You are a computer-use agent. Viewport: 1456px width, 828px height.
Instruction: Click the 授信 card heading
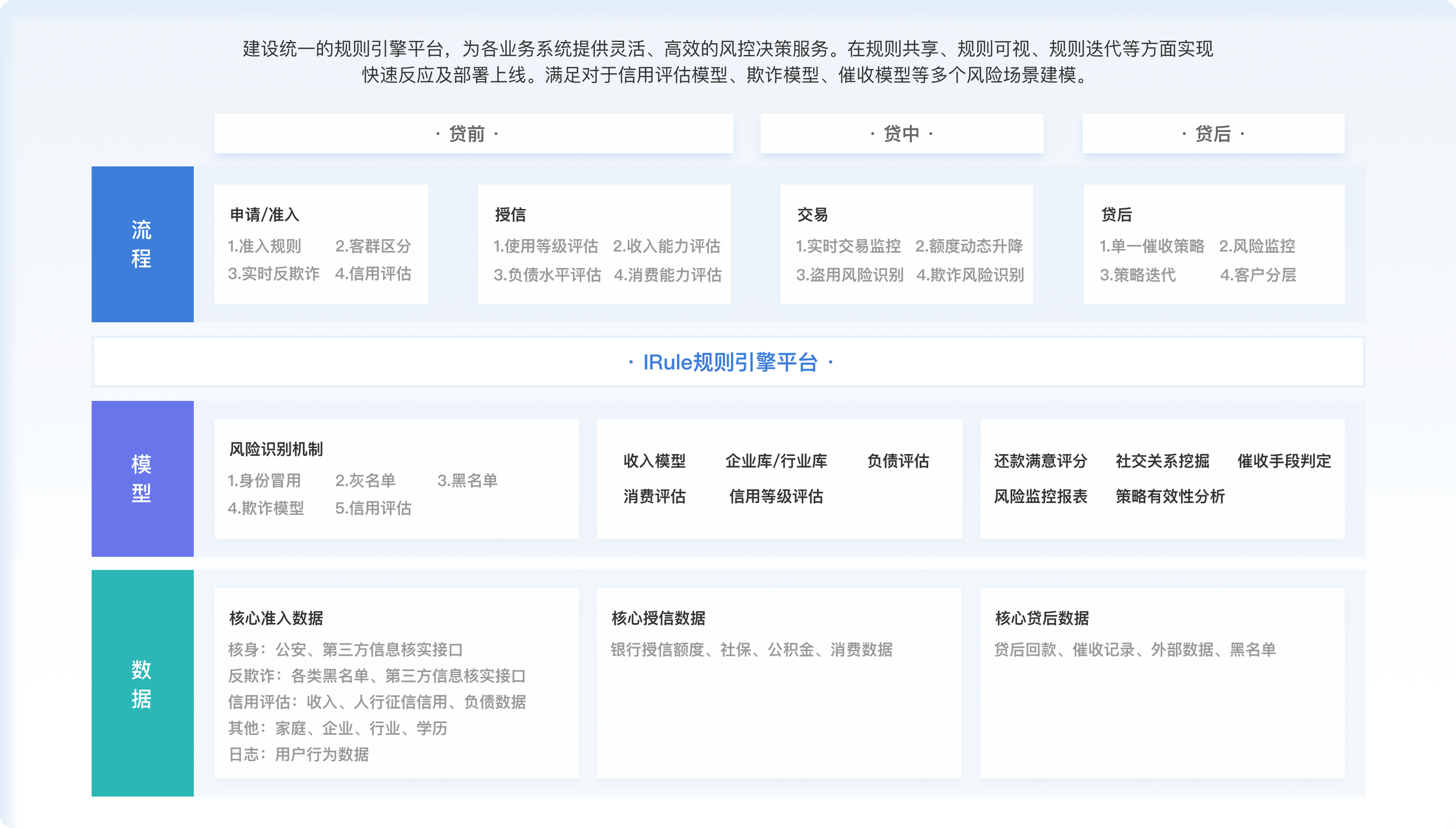511,215
